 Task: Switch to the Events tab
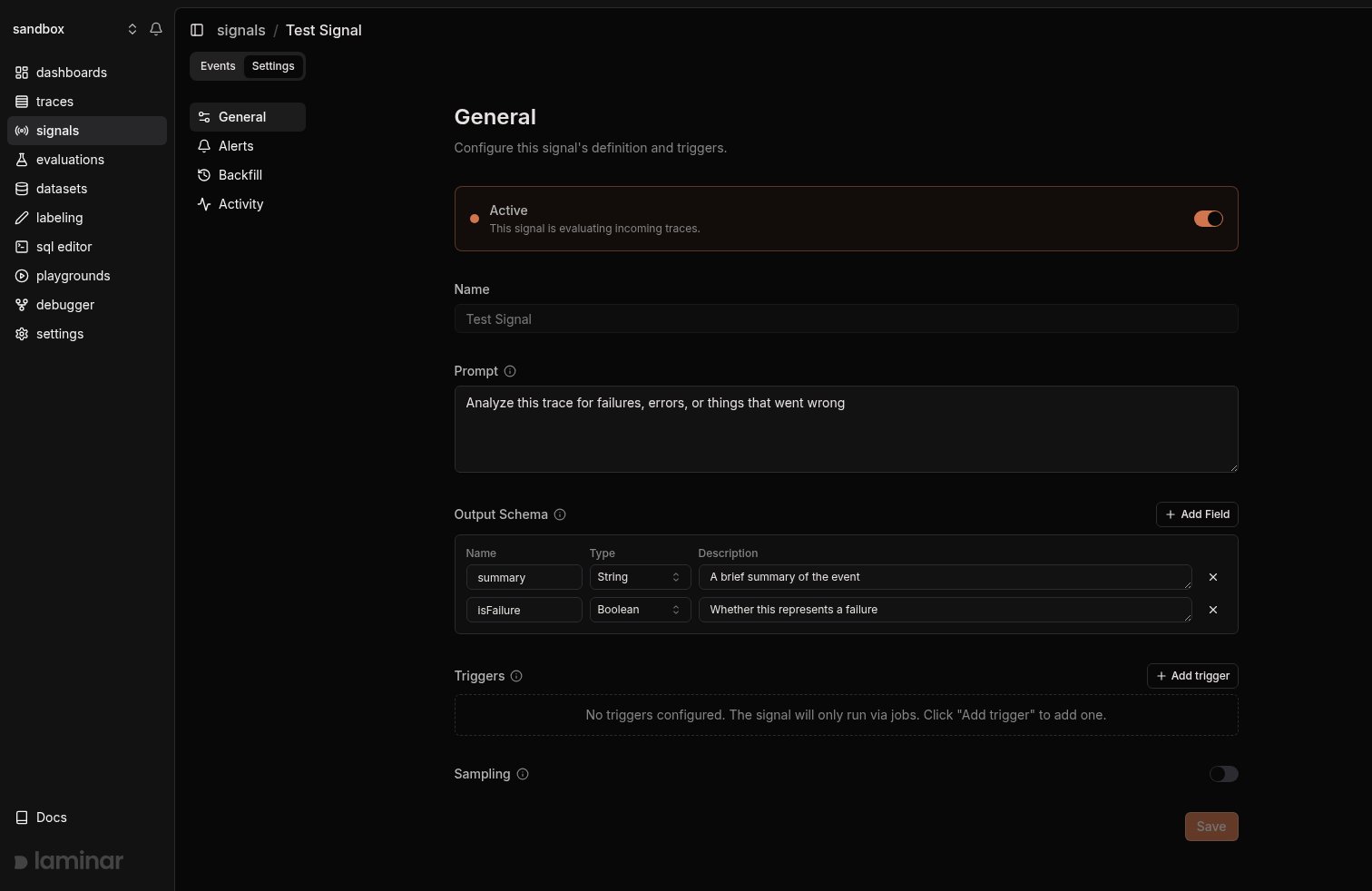(x=218, y=66)
